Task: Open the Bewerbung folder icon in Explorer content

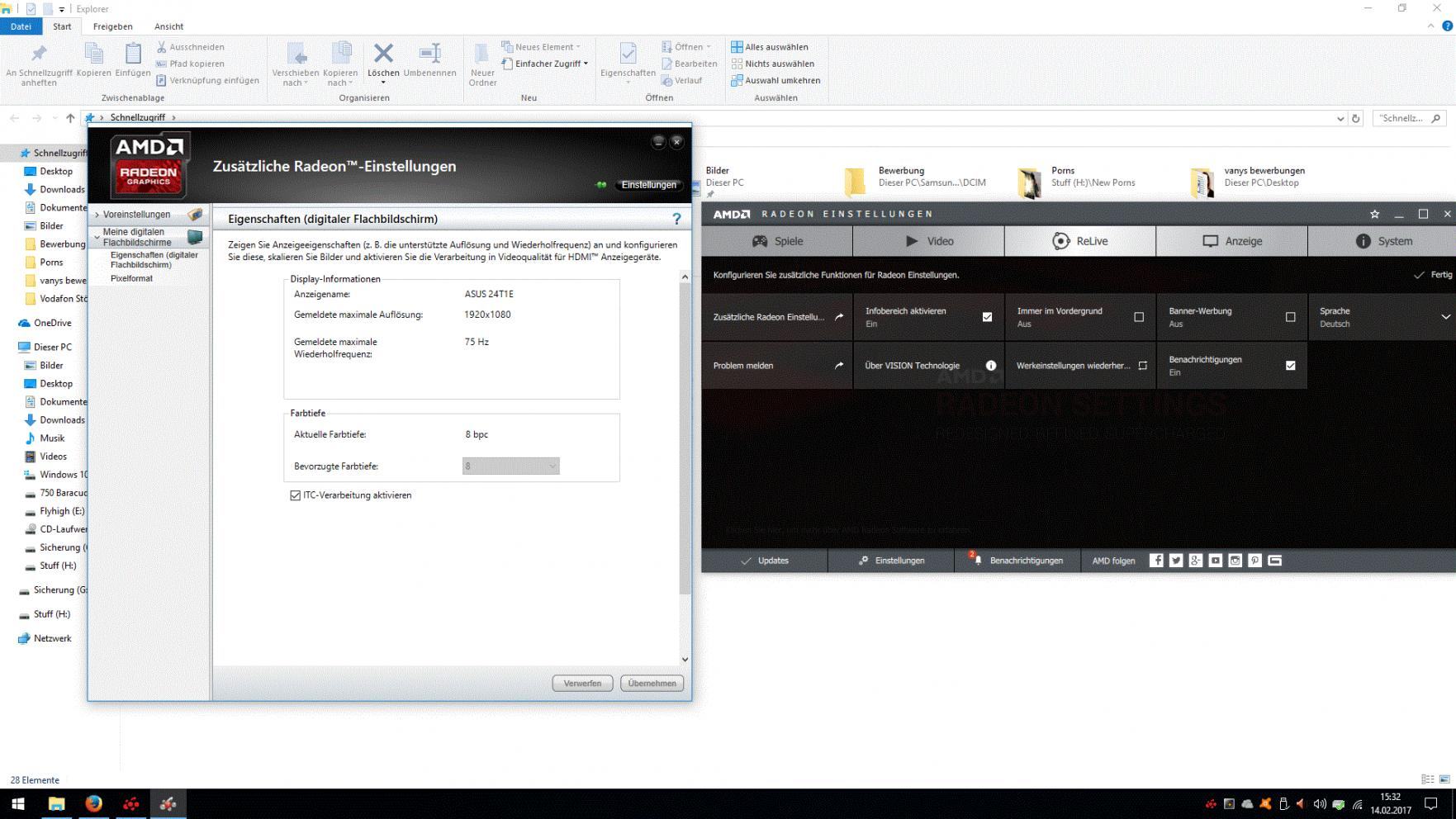Action: click(855, 181)
